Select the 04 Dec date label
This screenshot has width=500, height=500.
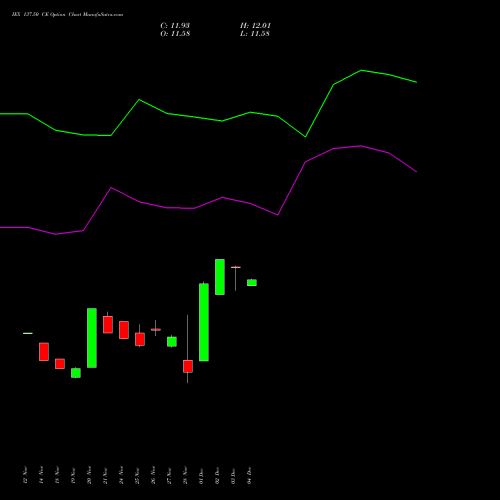pos(249,475)
